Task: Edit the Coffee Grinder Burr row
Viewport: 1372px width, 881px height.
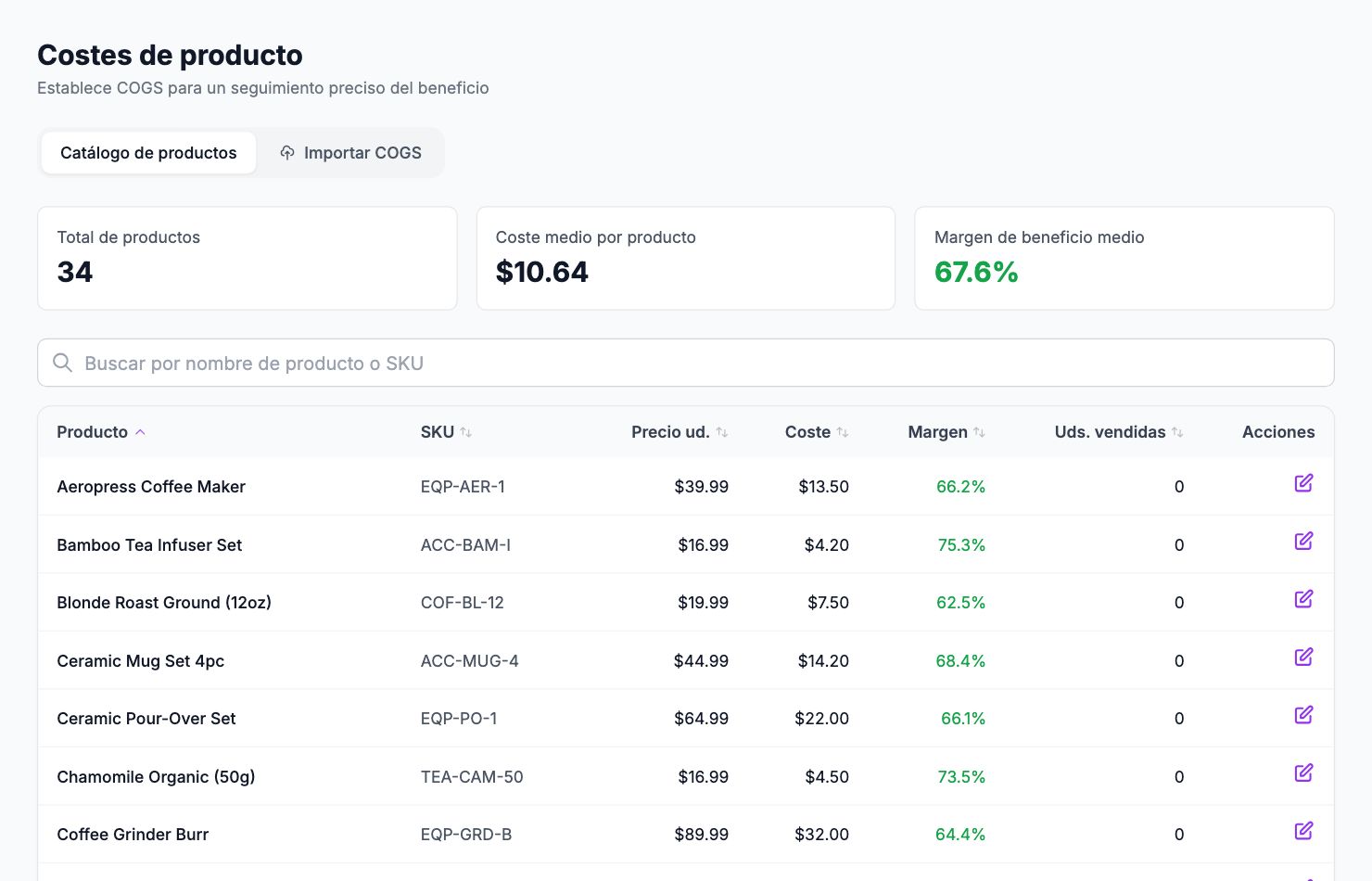Action: 1303,831
